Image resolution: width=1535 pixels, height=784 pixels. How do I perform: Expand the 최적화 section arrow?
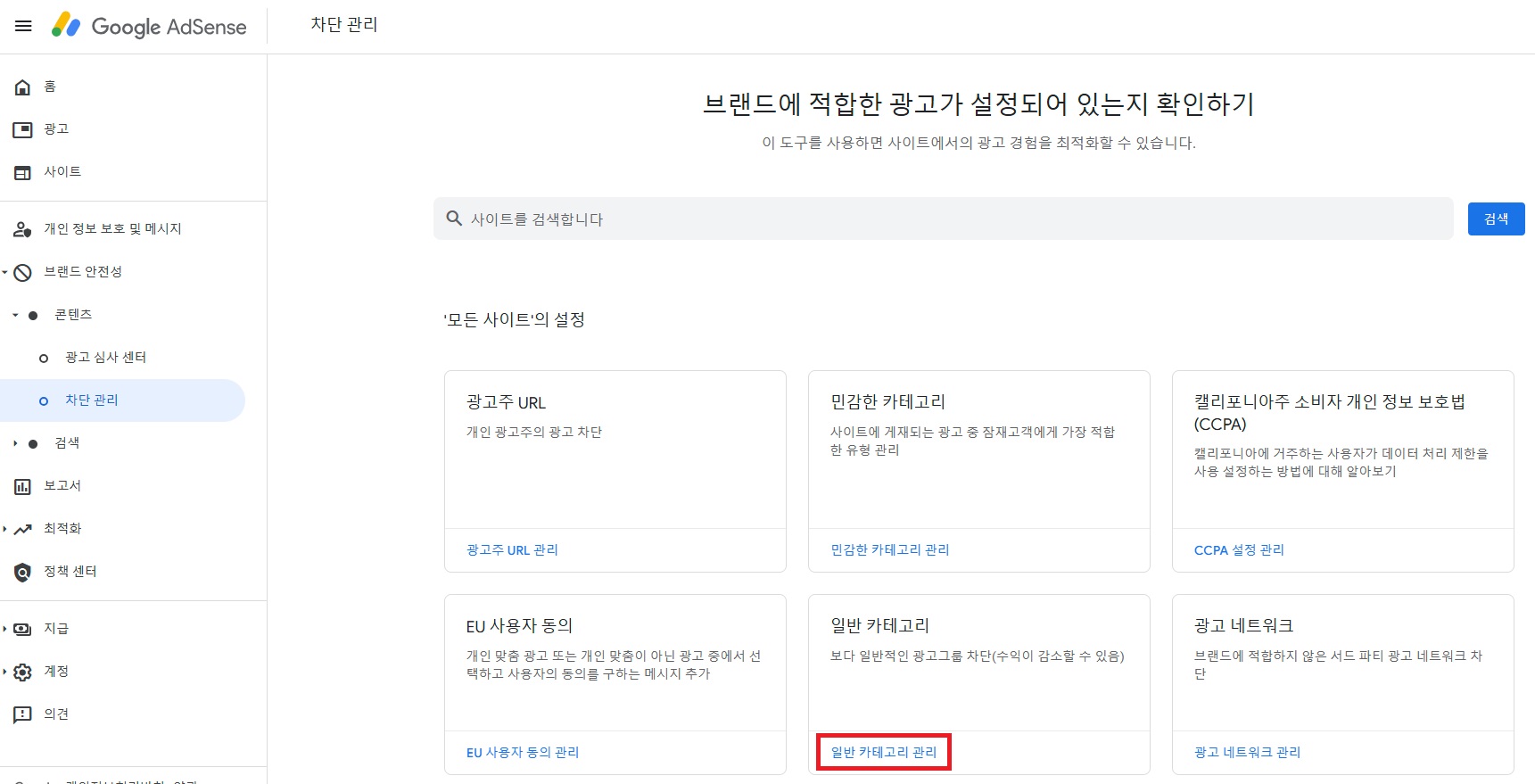(x=4, y=529)
